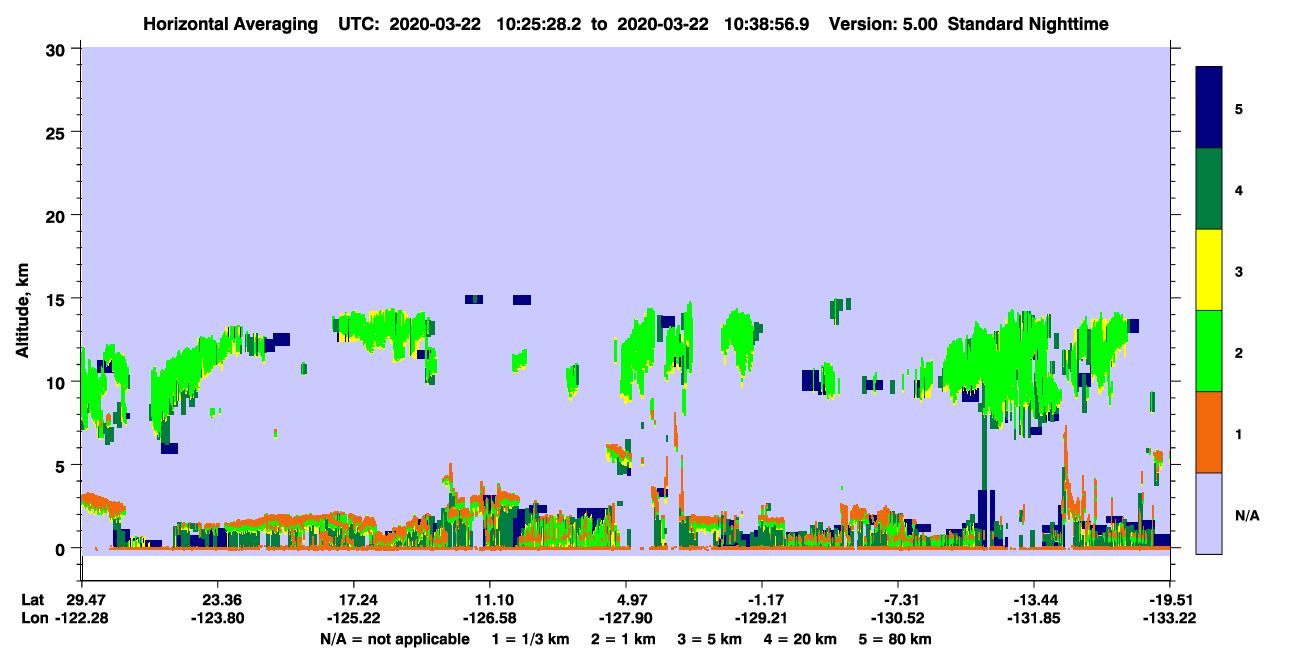Click the "4 = 20 km" legend text
The image size is (1300, 667).
tap(800, 639)
